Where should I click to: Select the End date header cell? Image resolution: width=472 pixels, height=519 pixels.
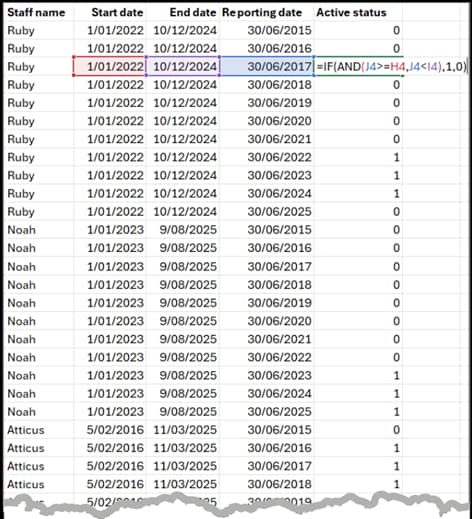pyautogui.click(x=183, y=13)
